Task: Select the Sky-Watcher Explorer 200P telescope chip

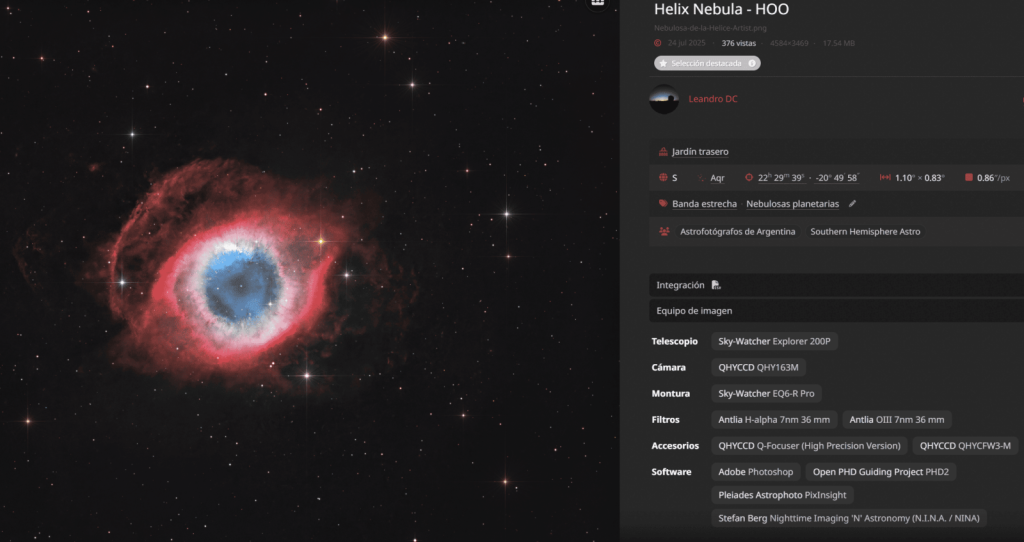Action: click(775, 341)
